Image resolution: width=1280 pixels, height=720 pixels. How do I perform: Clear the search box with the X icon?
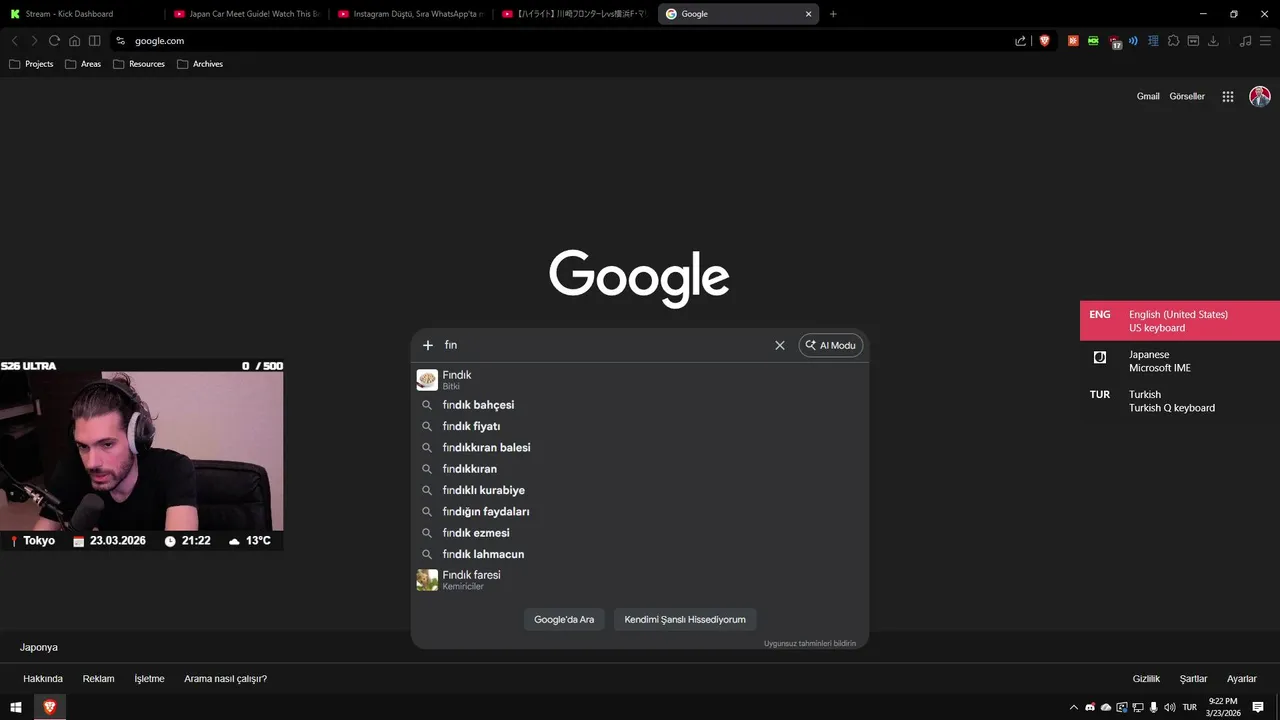coord(780,345)
